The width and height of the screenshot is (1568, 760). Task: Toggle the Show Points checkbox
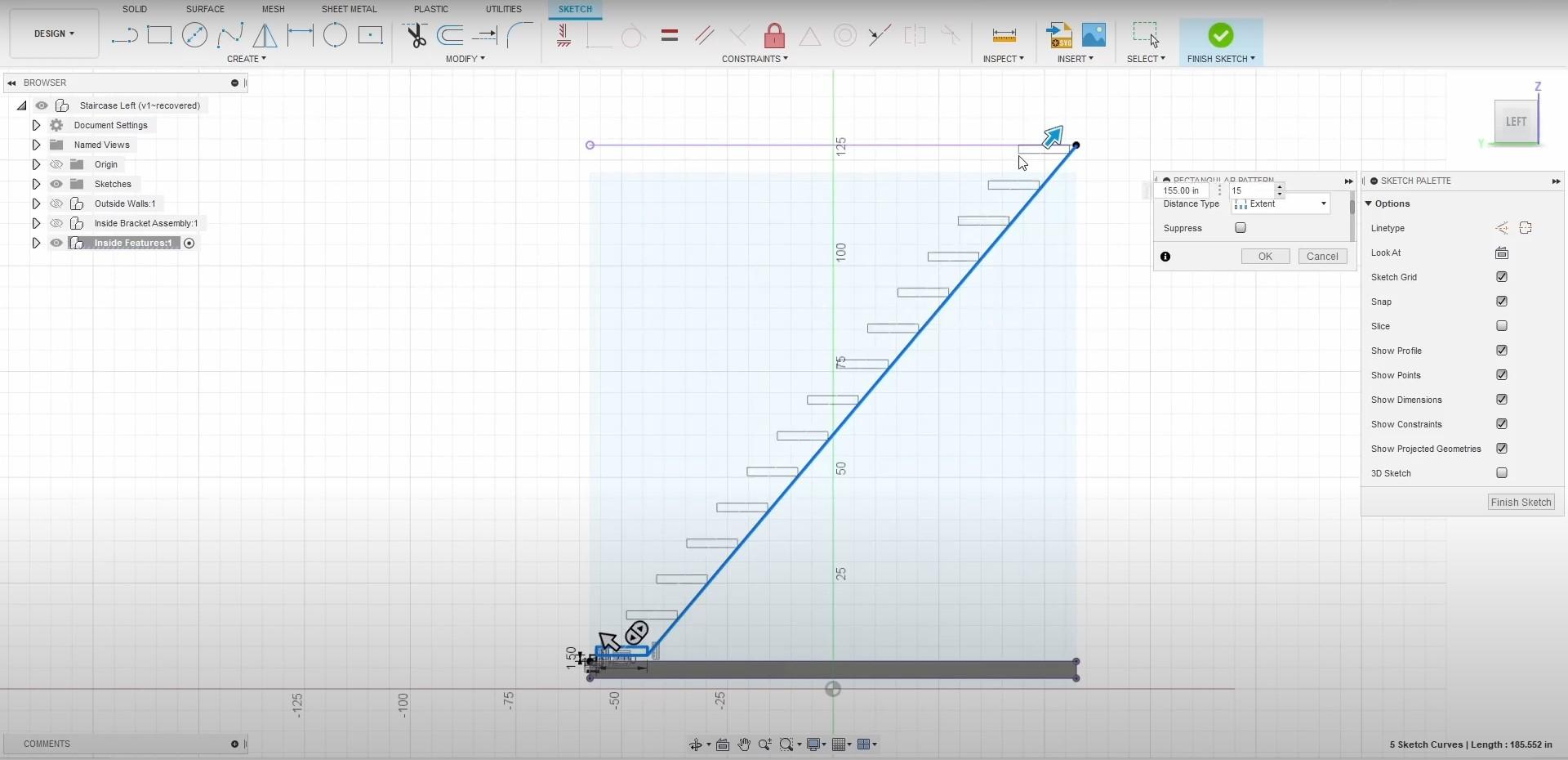click(1502, 375)
